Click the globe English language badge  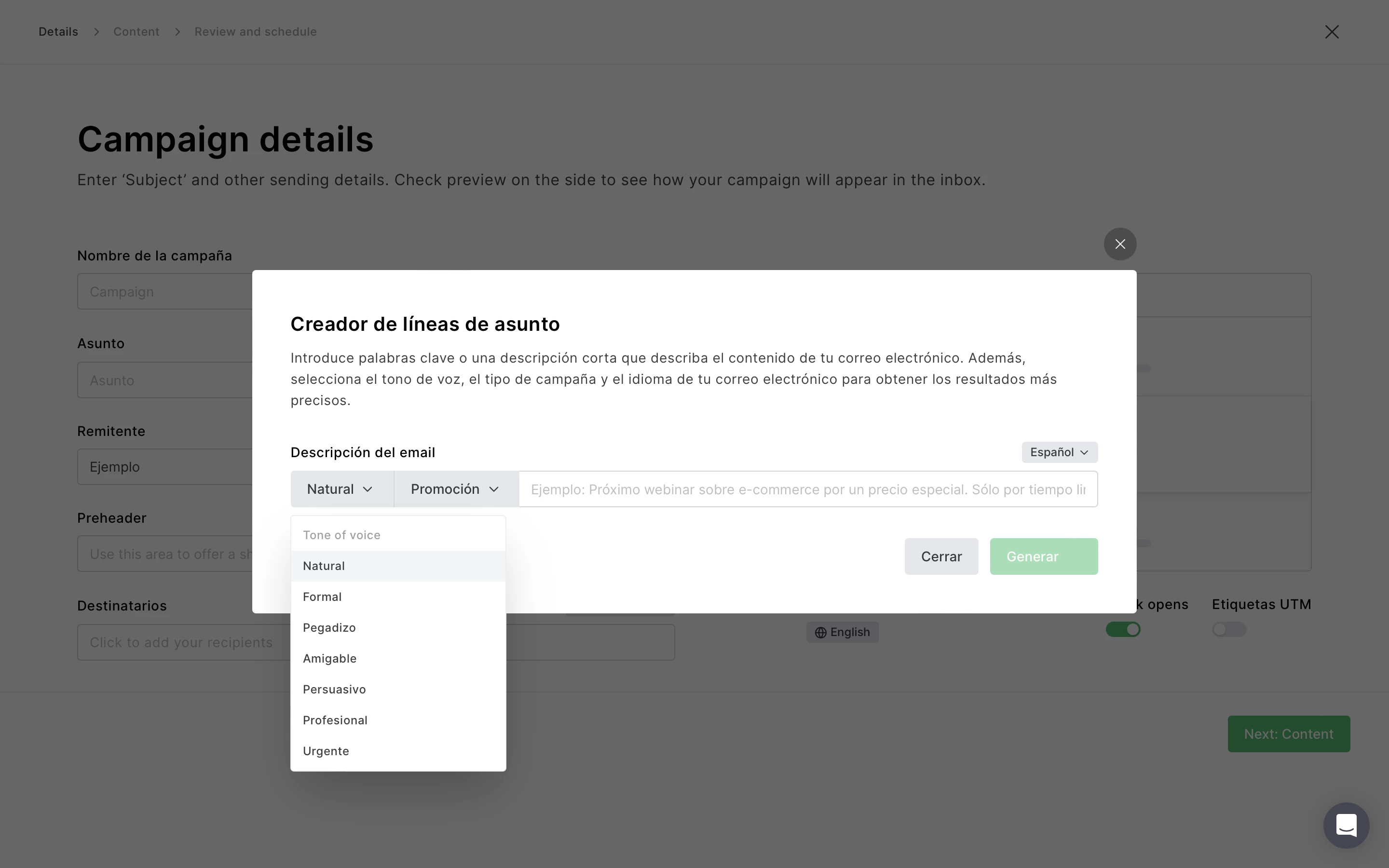[x=842, y=632]
